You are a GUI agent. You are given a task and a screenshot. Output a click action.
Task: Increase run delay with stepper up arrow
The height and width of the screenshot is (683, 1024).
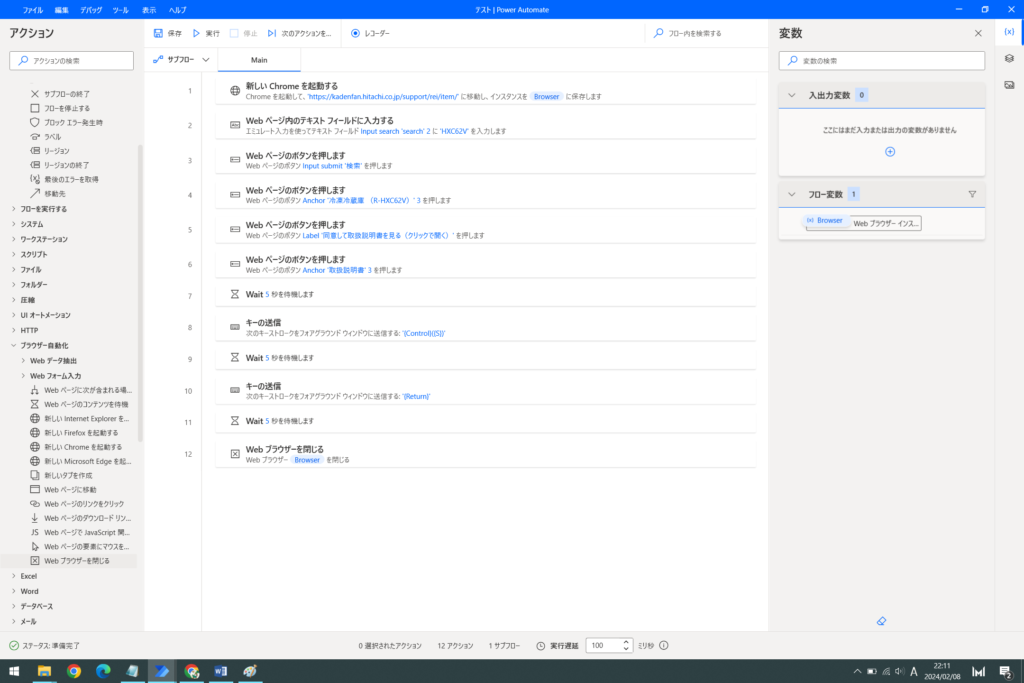point(626,642)
